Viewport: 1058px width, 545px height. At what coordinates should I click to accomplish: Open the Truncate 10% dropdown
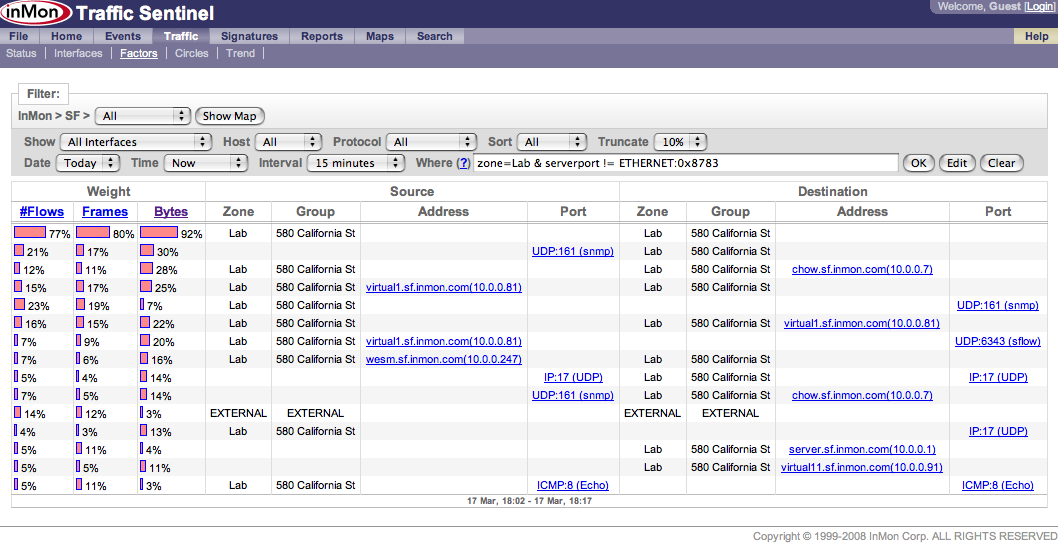(680, 142)
